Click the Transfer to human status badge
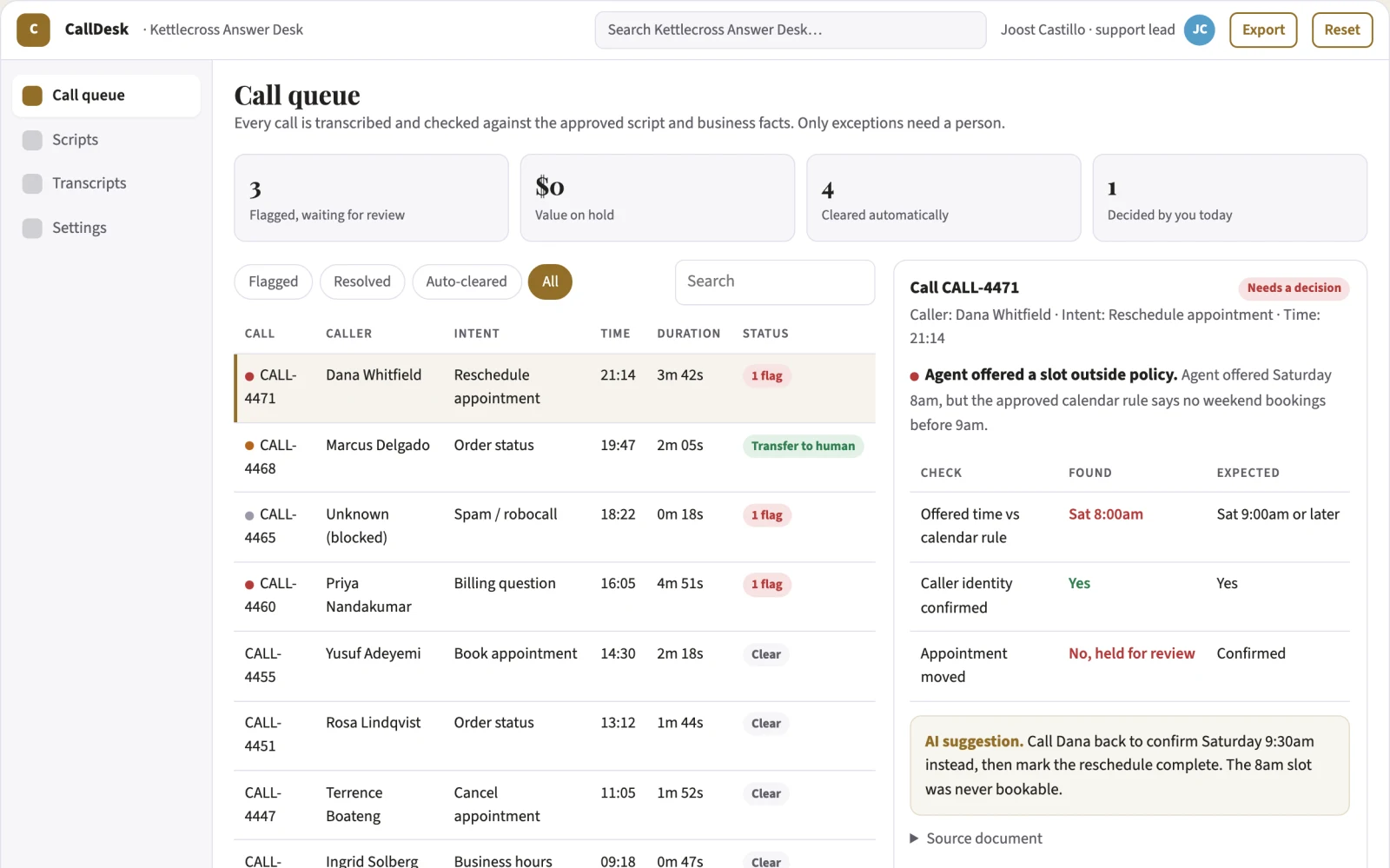 pyautogui.click(x=803, y=446)
